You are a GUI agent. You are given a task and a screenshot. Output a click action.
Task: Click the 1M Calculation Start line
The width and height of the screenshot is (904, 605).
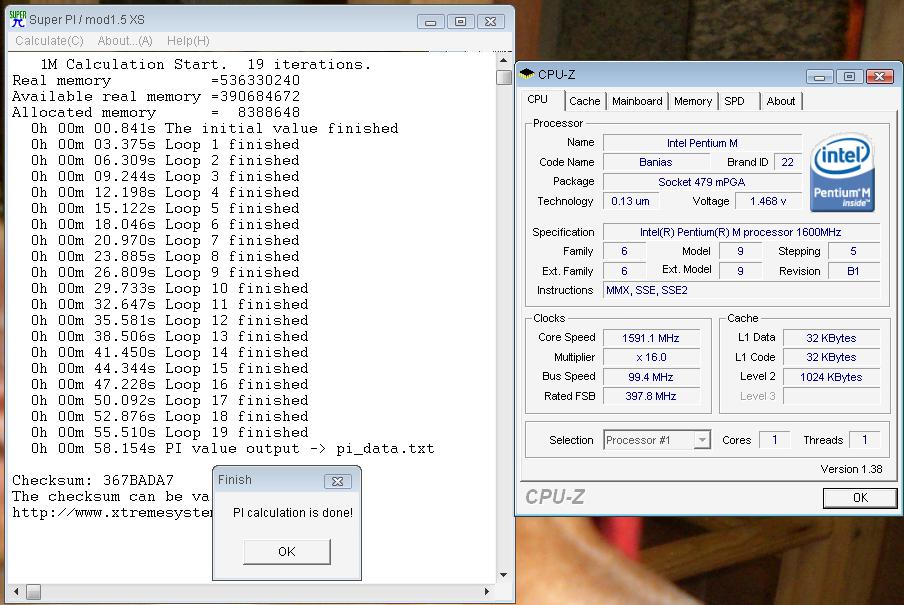coord(206,64)
